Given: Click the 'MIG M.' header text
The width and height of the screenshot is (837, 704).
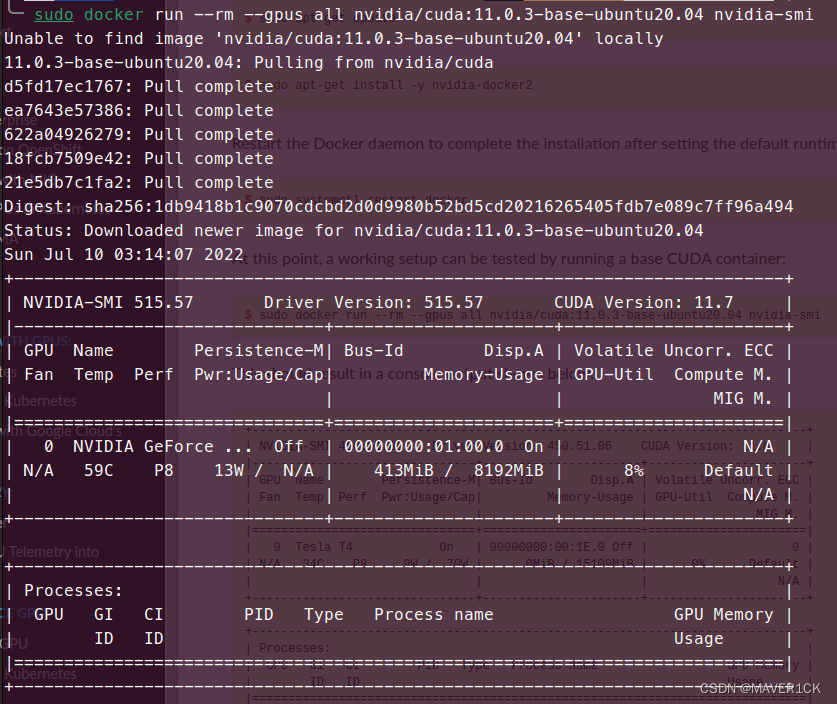Looking at the screenshot, I should pos(743,399).
